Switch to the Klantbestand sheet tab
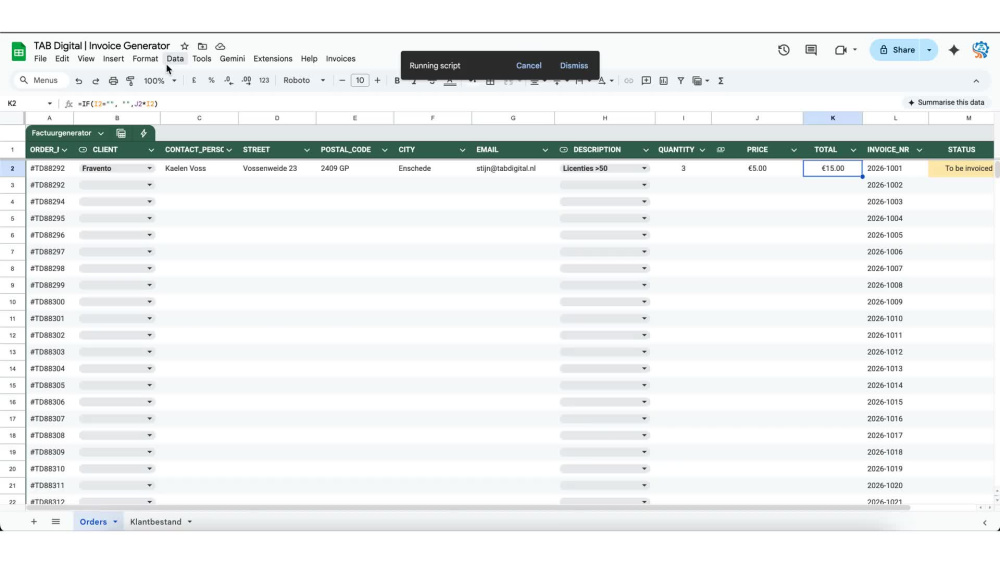Screen dimensions: 1000x563 point(156,522)
